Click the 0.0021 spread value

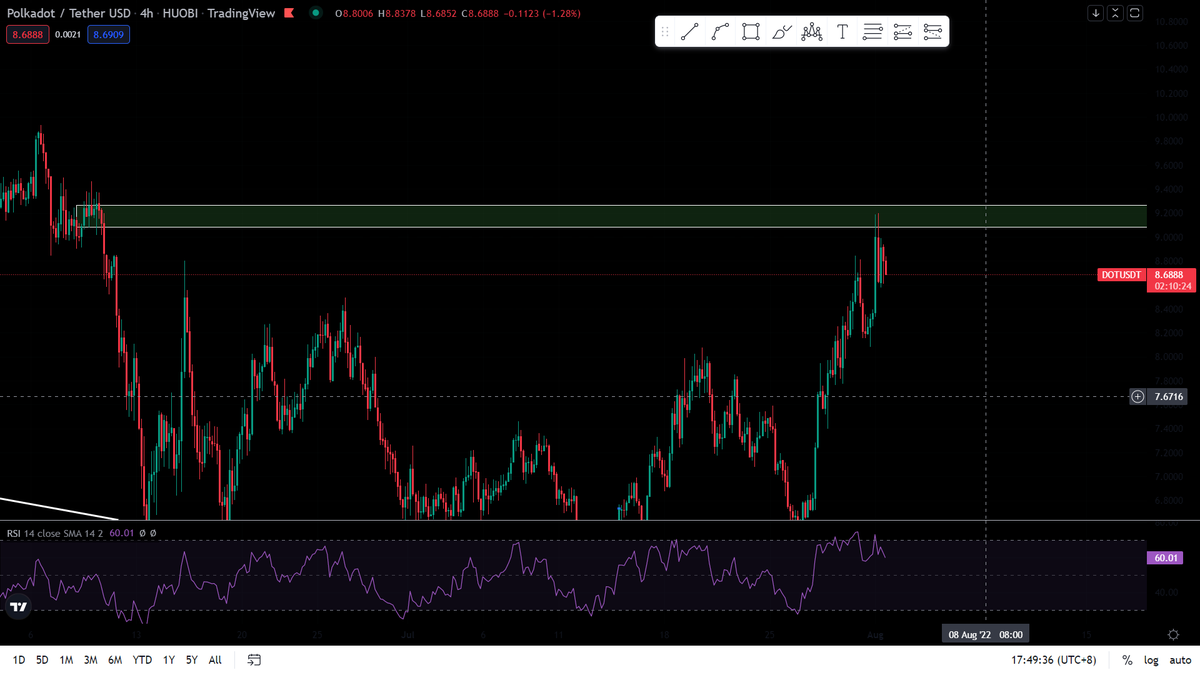pyautogui.click(x=67, y=34)
